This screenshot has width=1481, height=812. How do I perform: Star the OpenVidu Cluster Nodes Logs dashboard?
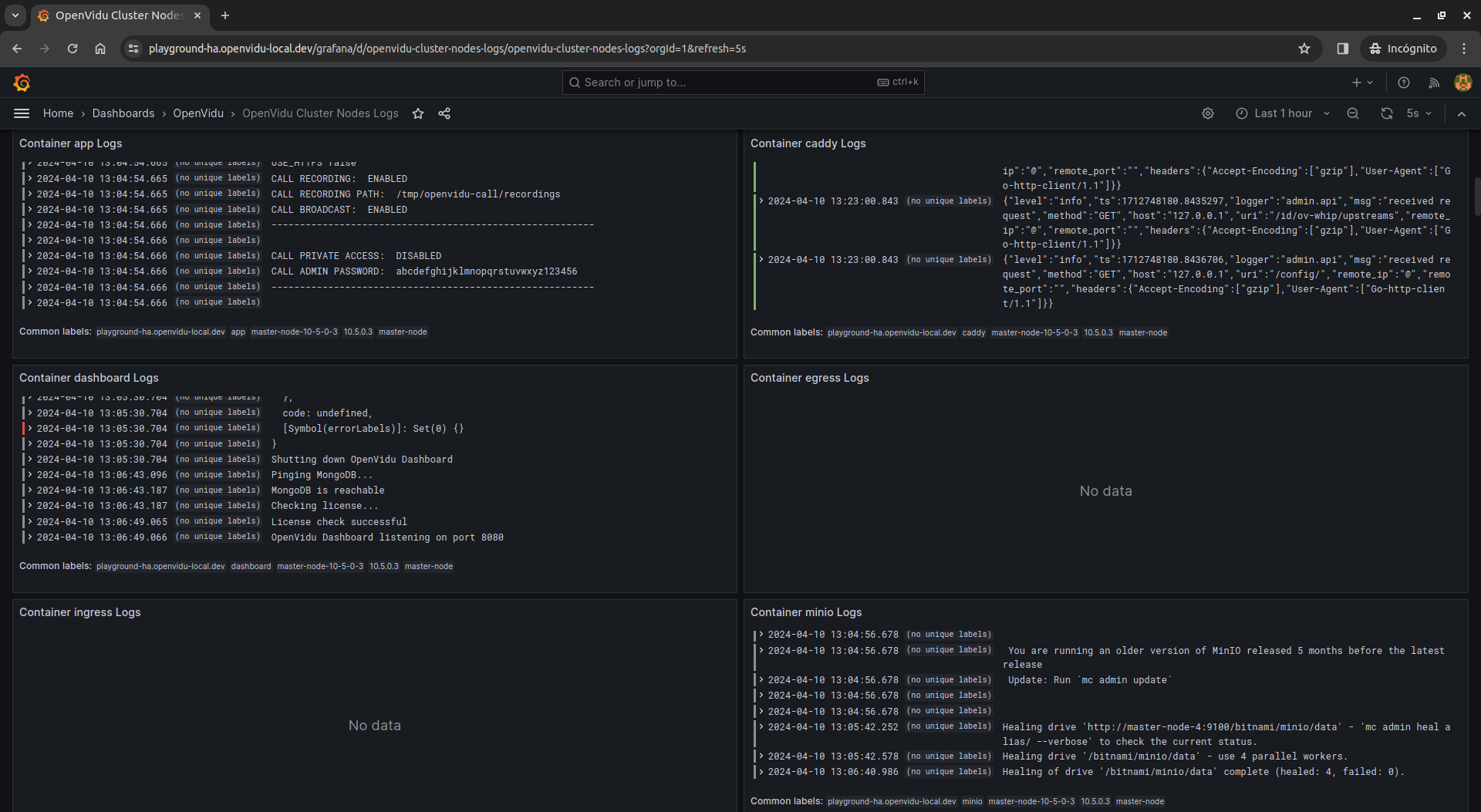[418, 113]
